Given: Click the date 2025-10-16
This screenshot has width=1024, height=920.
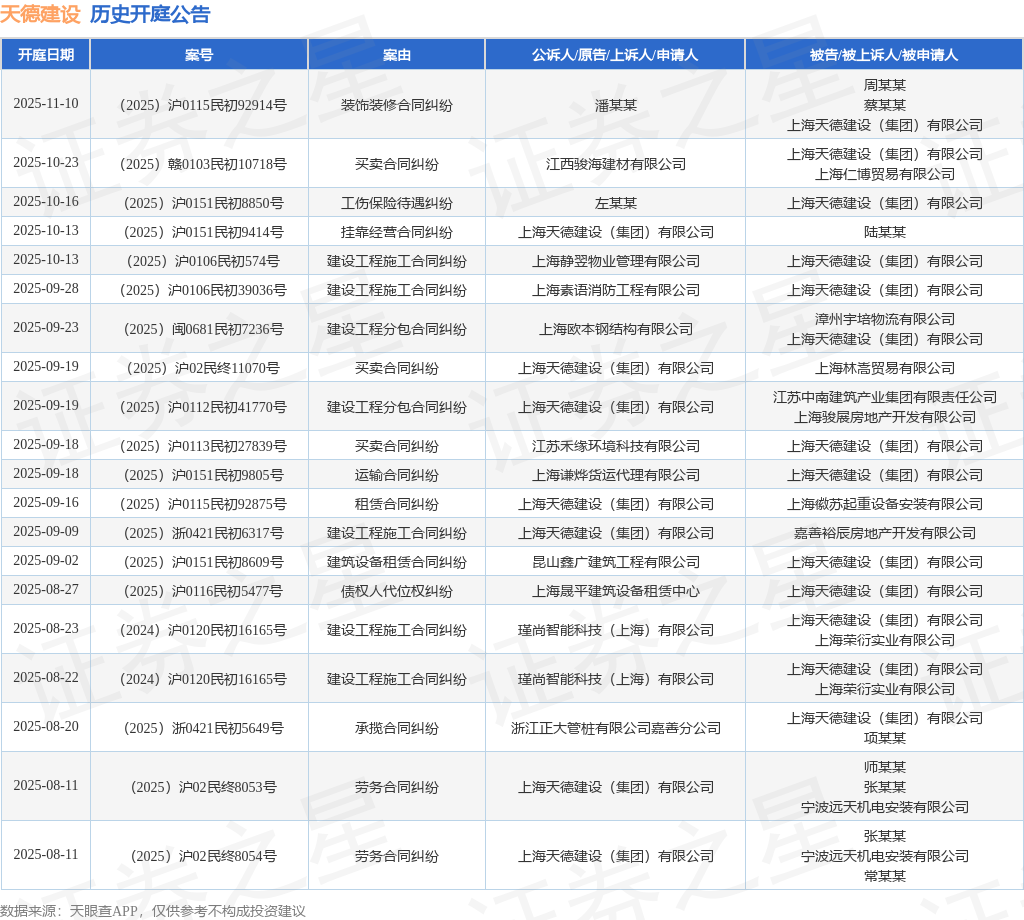Looking at the screenshot, I should 46,202.
